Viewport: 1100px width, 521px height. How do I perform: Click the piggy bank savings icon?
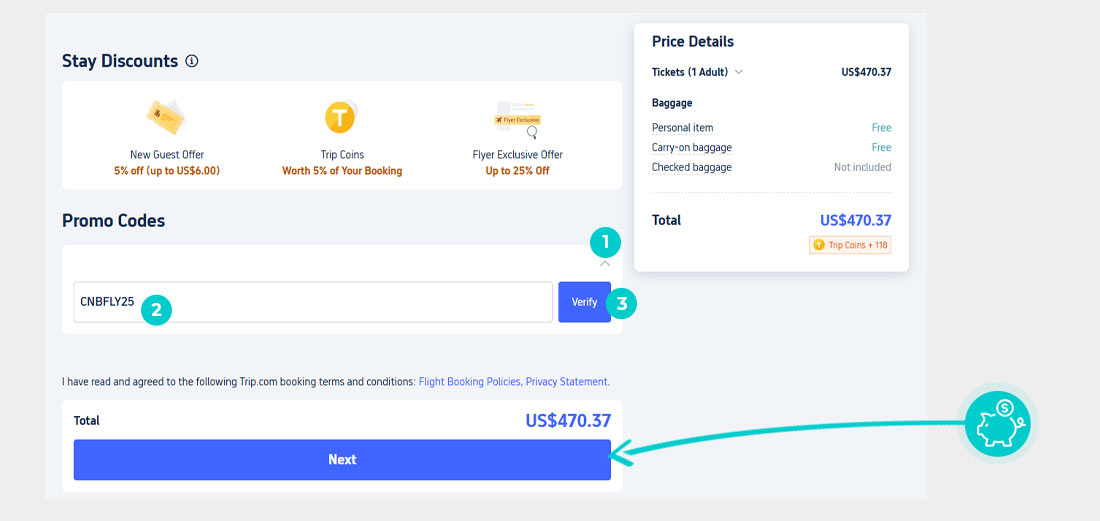pyautogui.click(x=998, y=423)
